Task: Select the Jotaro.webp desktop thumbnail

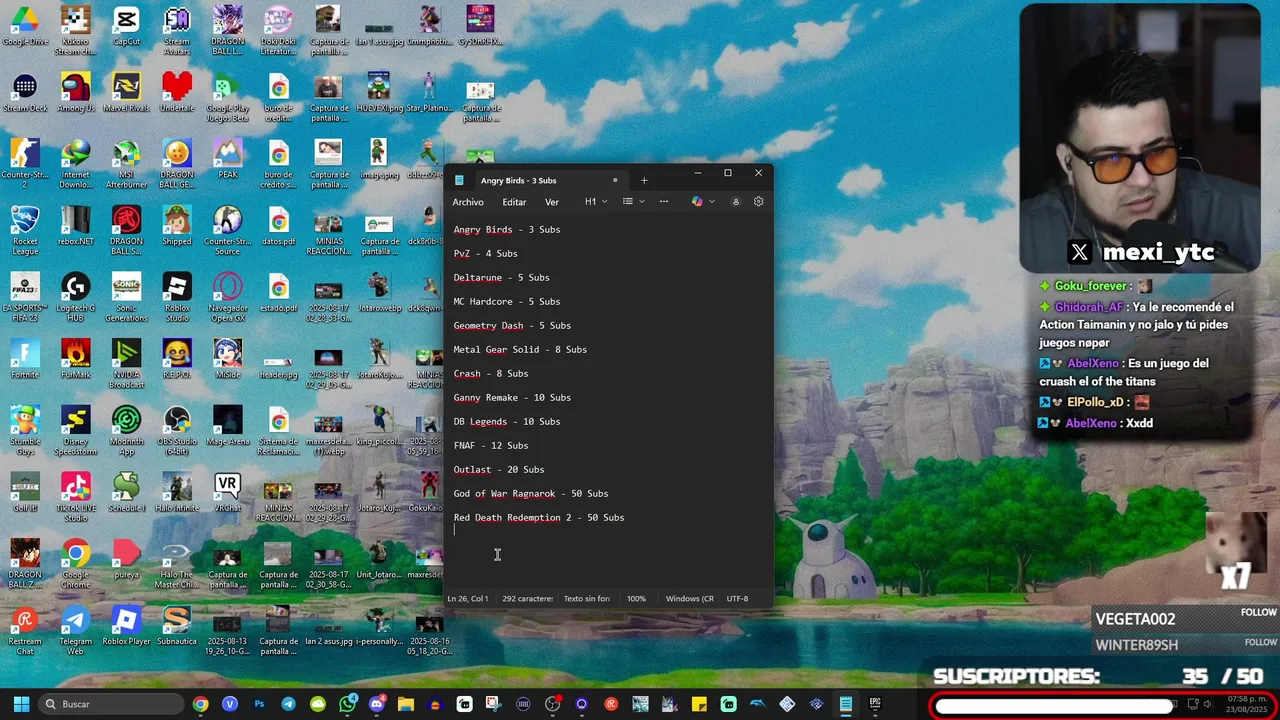Action: pyautogui.click(x=379, y=293)
